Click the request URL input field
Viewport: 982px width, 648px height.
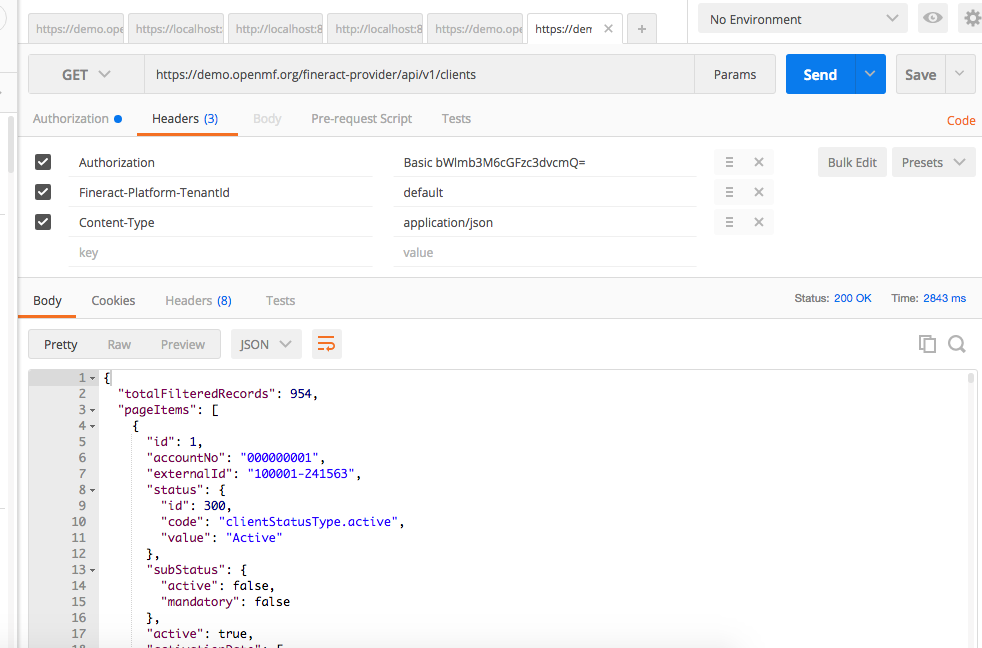[x=420, y=75]
